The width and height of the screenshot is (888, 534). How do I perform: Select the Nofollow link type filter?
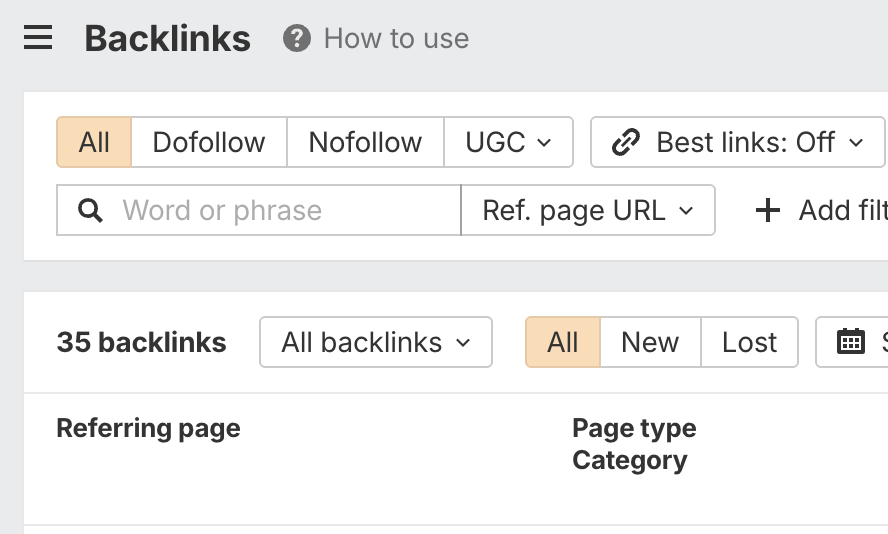coord(365,142)
